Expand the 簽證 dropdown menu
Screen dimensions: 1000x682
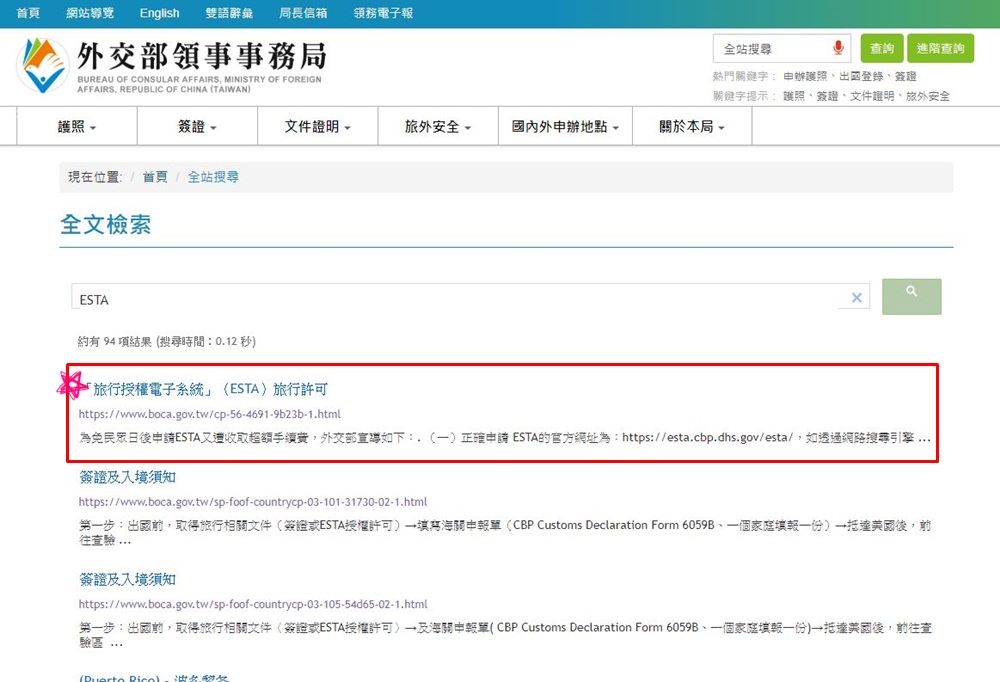197,127
